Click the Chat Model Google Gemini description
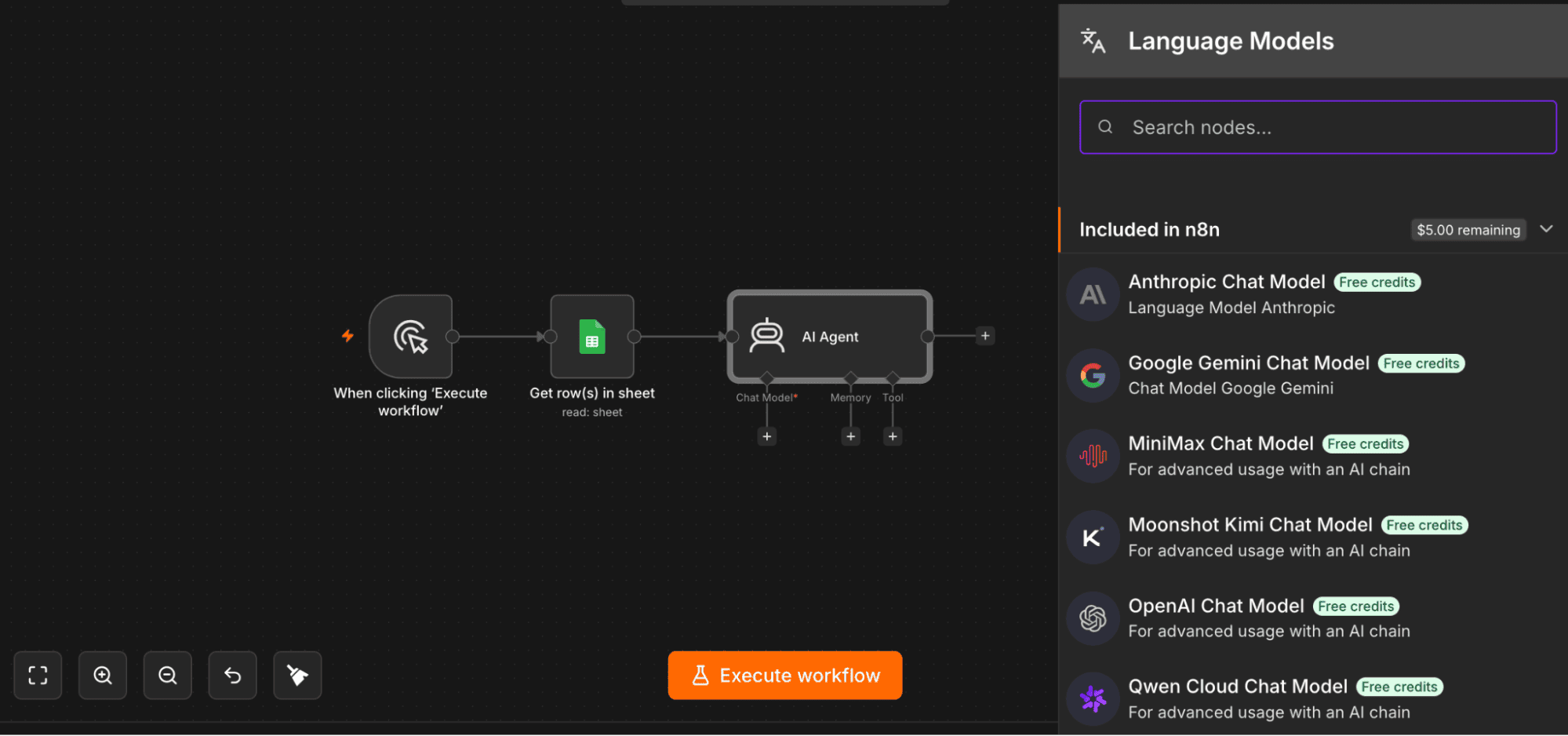Screen dimensions: 1568x736 (1231, 388)
